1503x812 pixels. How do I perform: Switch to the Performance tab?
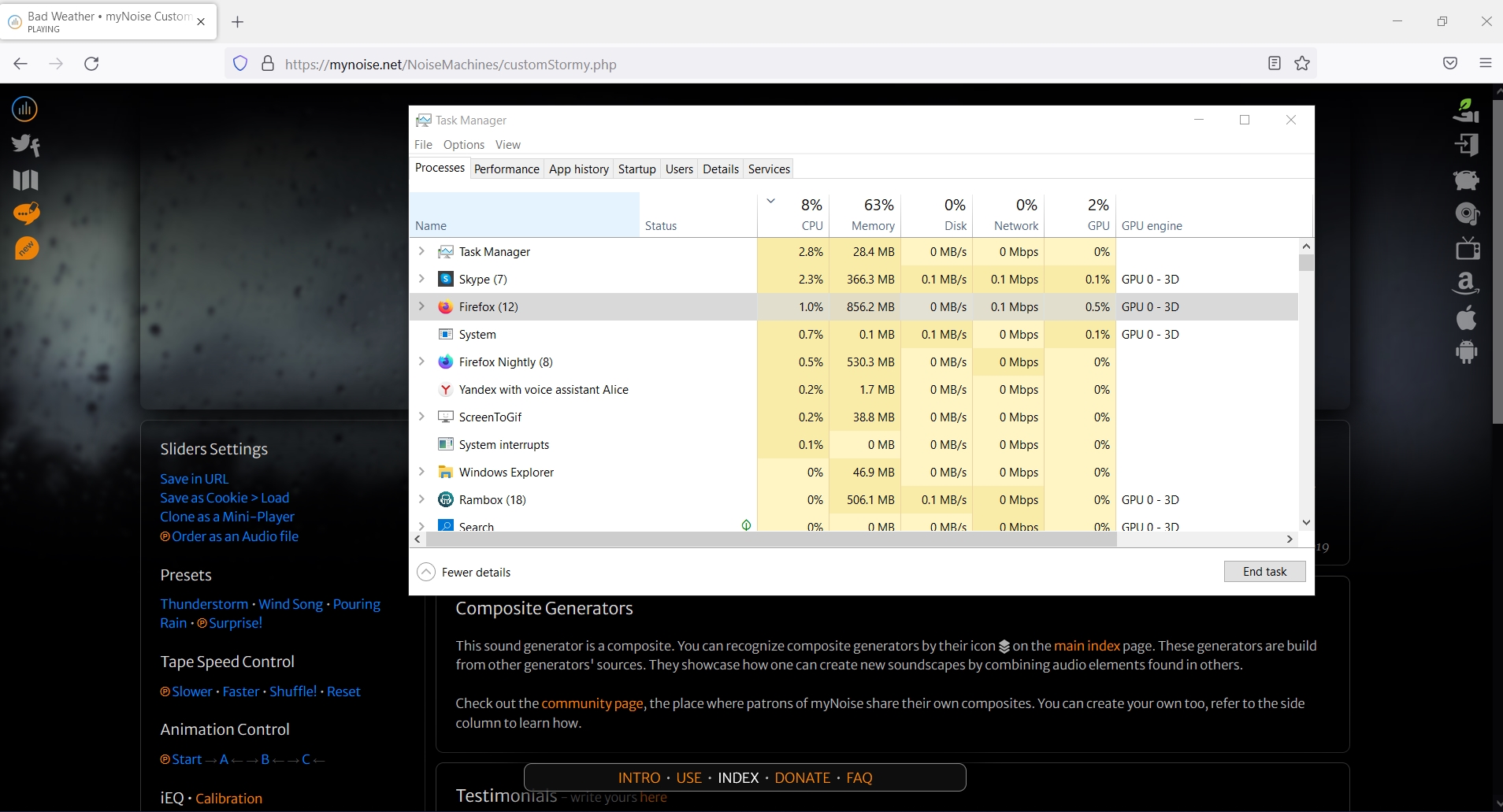[507, 169]
